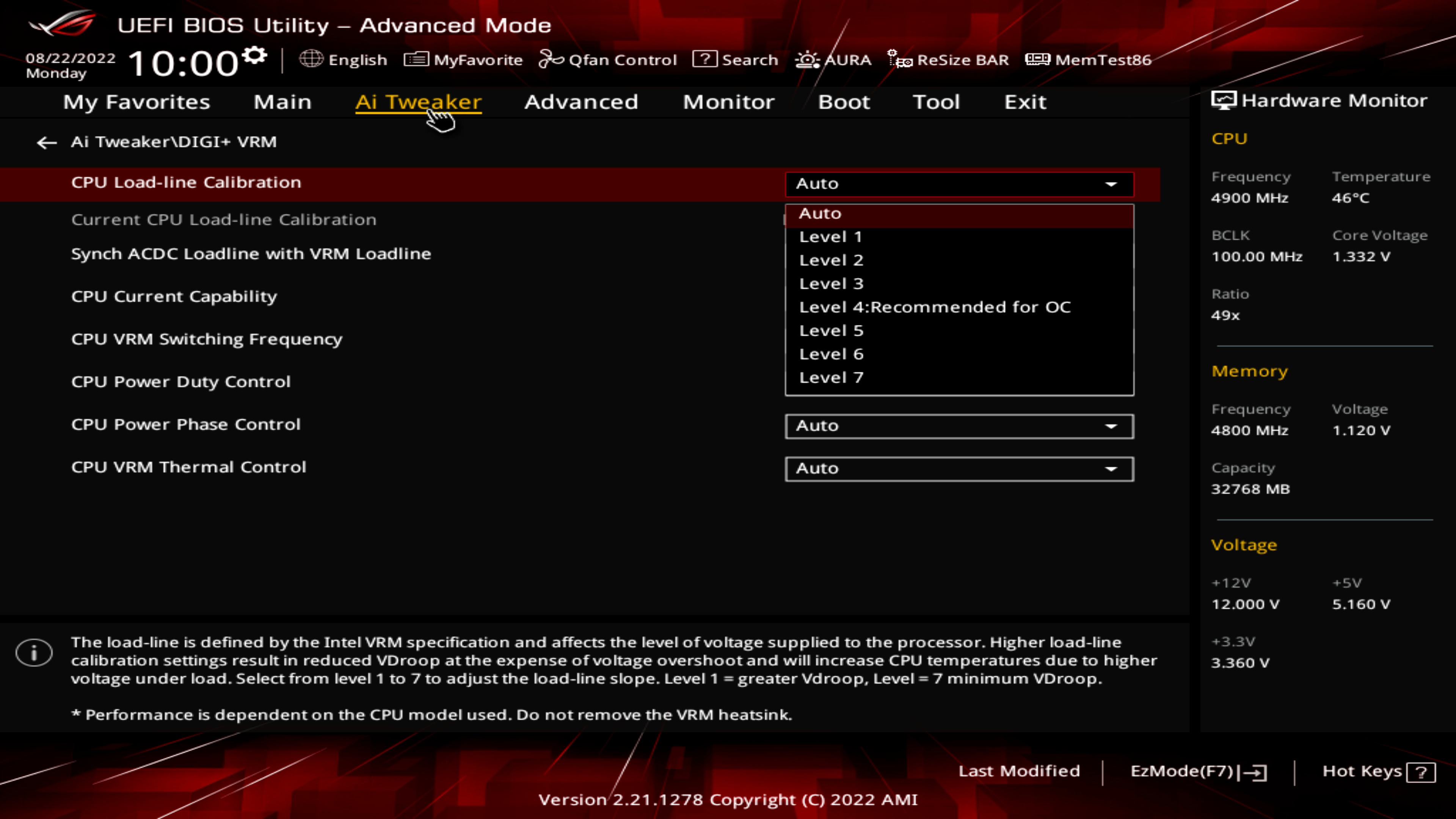Open the Monitor tab
Viewport: 1456px width, 819px height.
[728, 102]
